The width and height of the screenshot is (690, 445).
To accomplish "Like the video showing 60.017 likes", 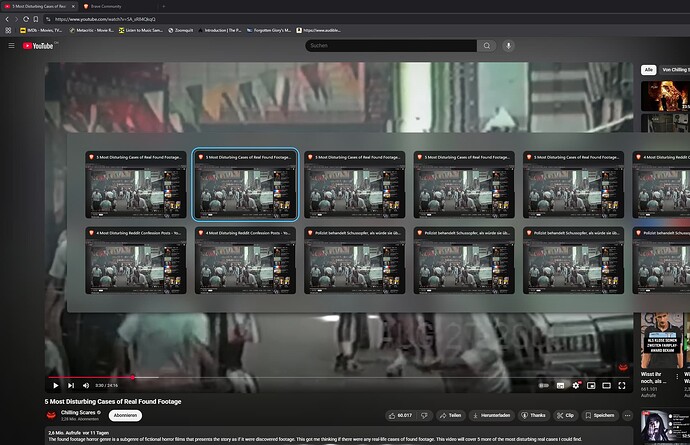I will click(x=400, y=416).
